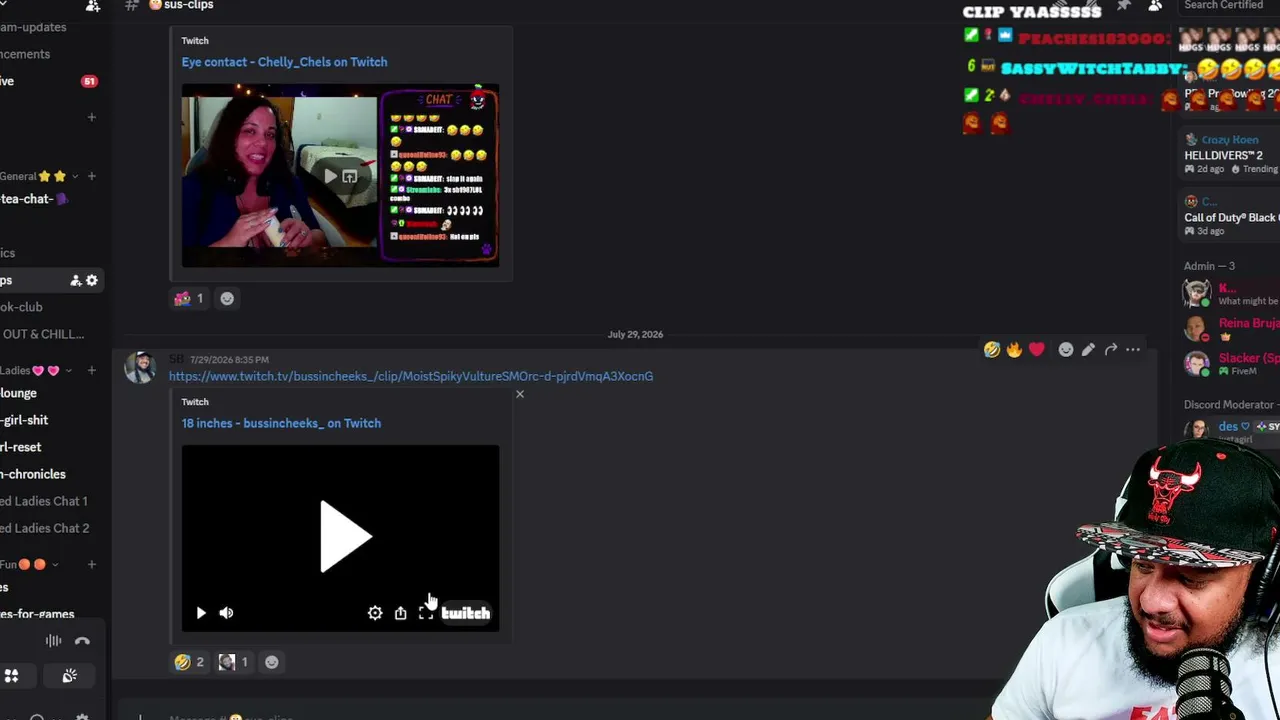This screenshot has width=1280, height=720.
Task: Add a reaction under the Eye contact embed
Action: pos(227,298)
